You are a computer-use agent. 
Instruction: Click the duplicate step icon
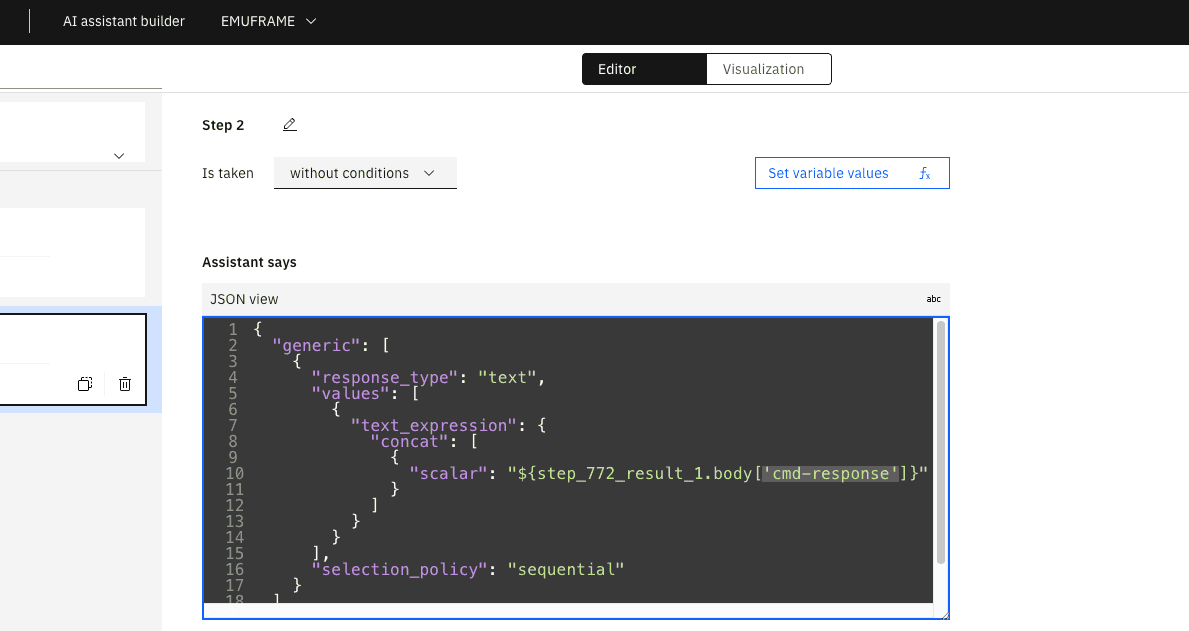[x=85, y=384]
